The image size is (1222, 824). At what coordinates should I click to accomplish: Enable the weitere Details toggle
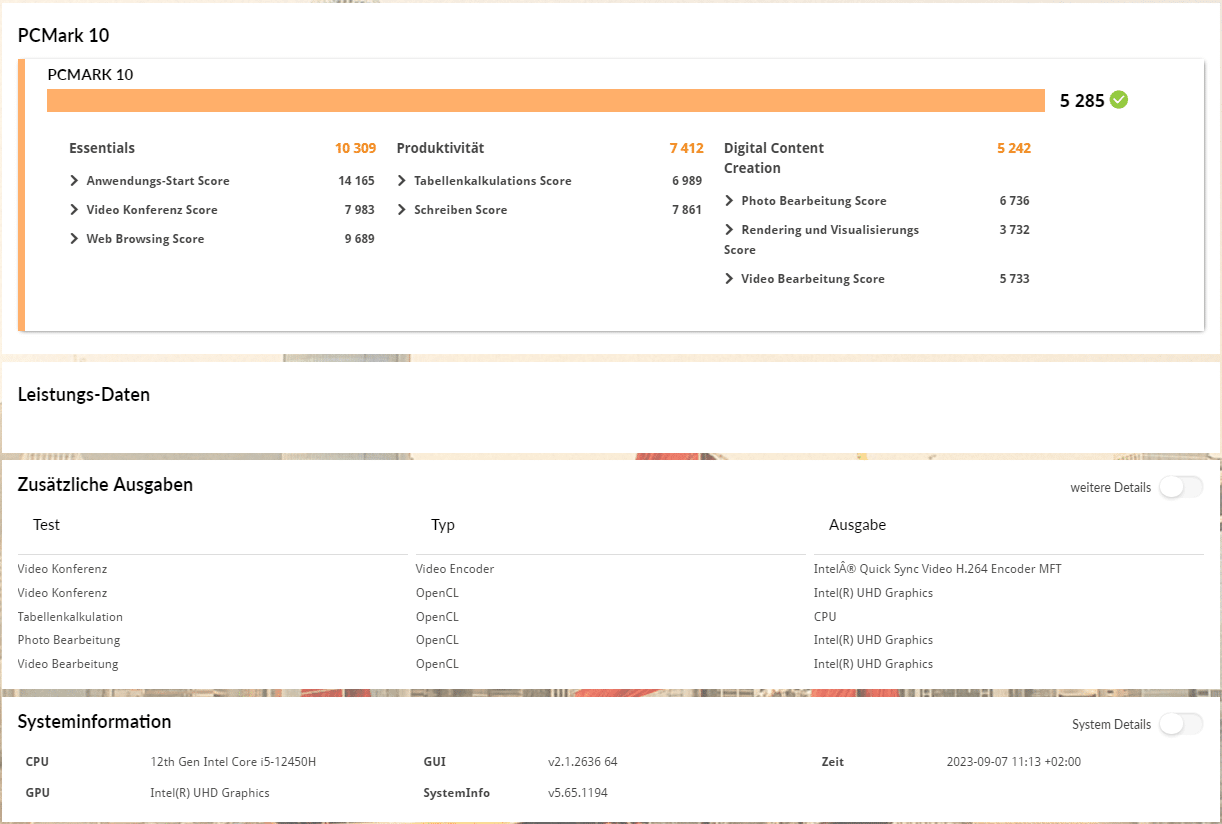tap(1180, 488)
